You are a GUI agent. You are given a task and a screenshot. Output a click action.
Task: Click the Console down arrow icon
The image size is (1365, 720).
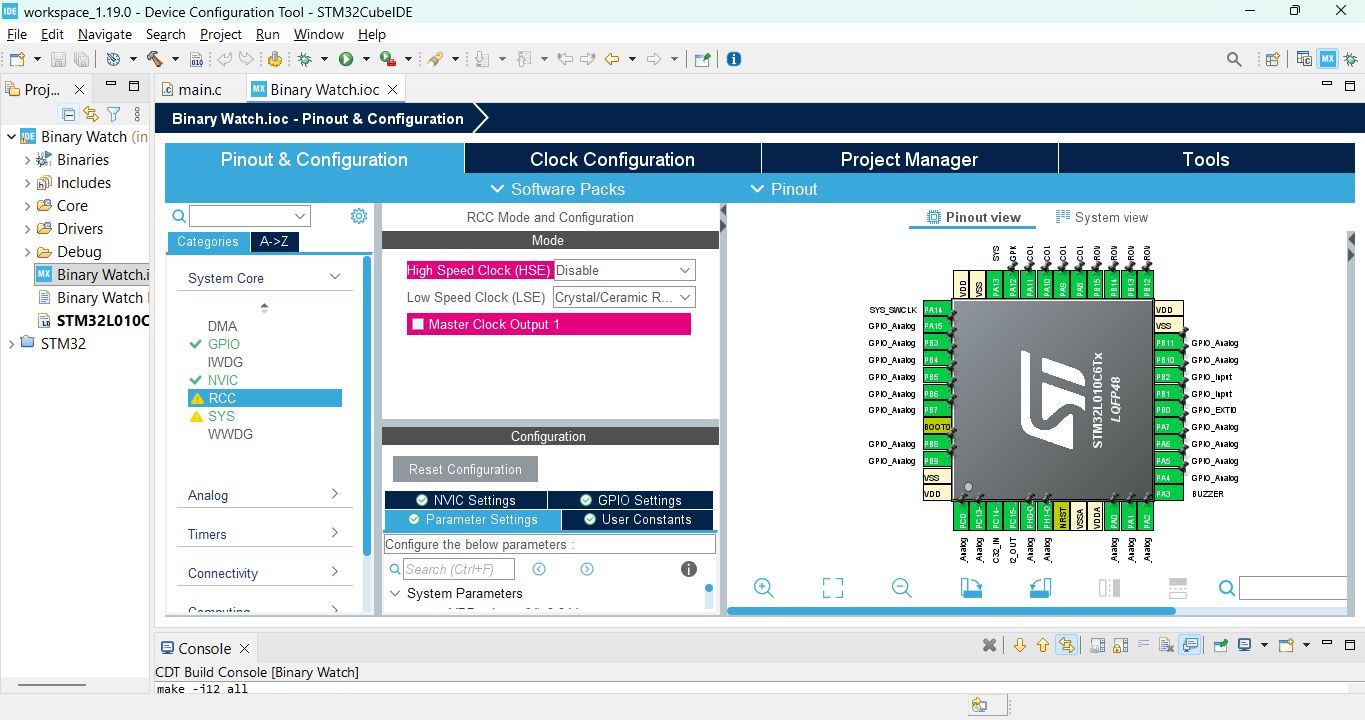pyautogui.click(x=1020, y=645)
